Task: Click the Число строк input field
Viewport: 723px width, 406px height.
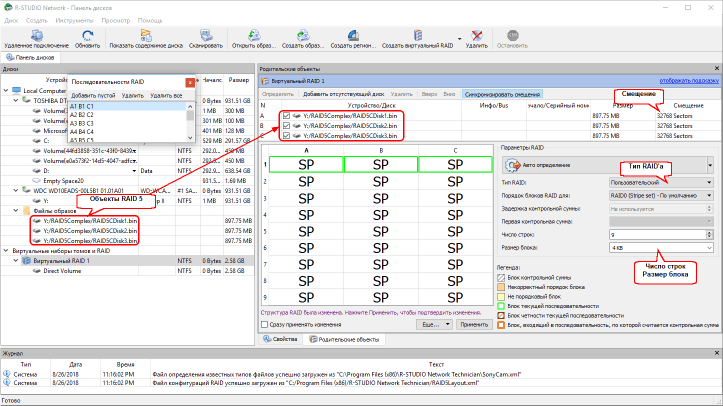Action: (658, 235)
